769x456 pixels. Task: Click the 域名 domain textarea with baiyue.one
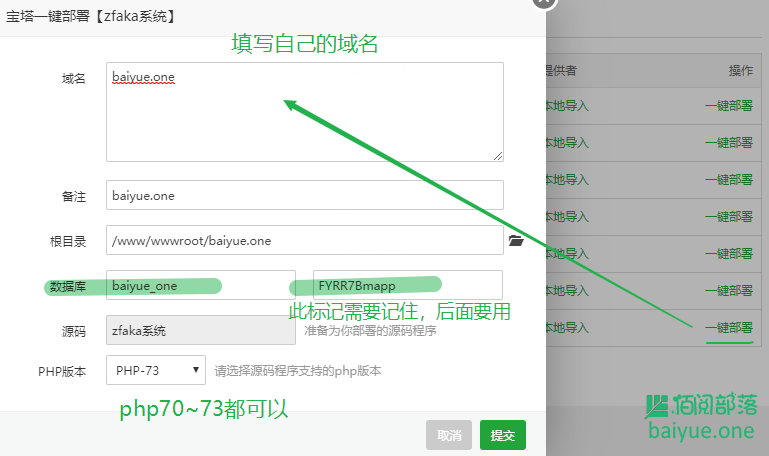pyautogui.click(x=305, y=112)
